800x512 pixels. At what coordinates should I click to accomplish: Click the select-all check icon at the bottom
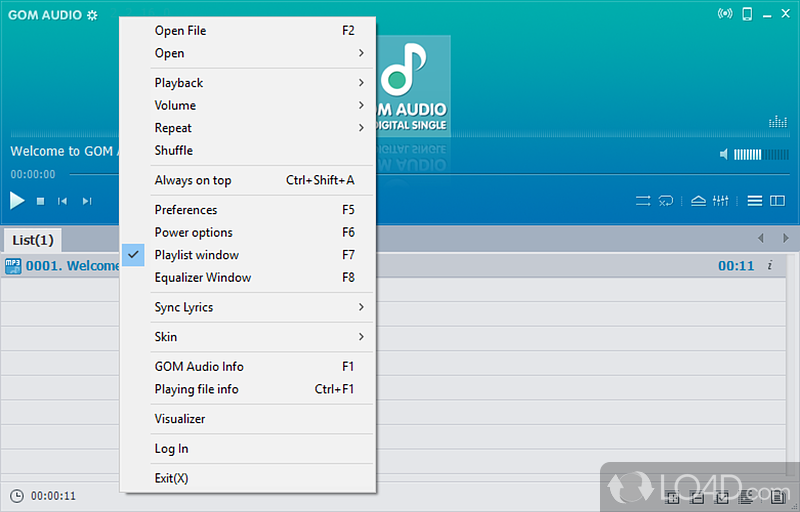722,496
